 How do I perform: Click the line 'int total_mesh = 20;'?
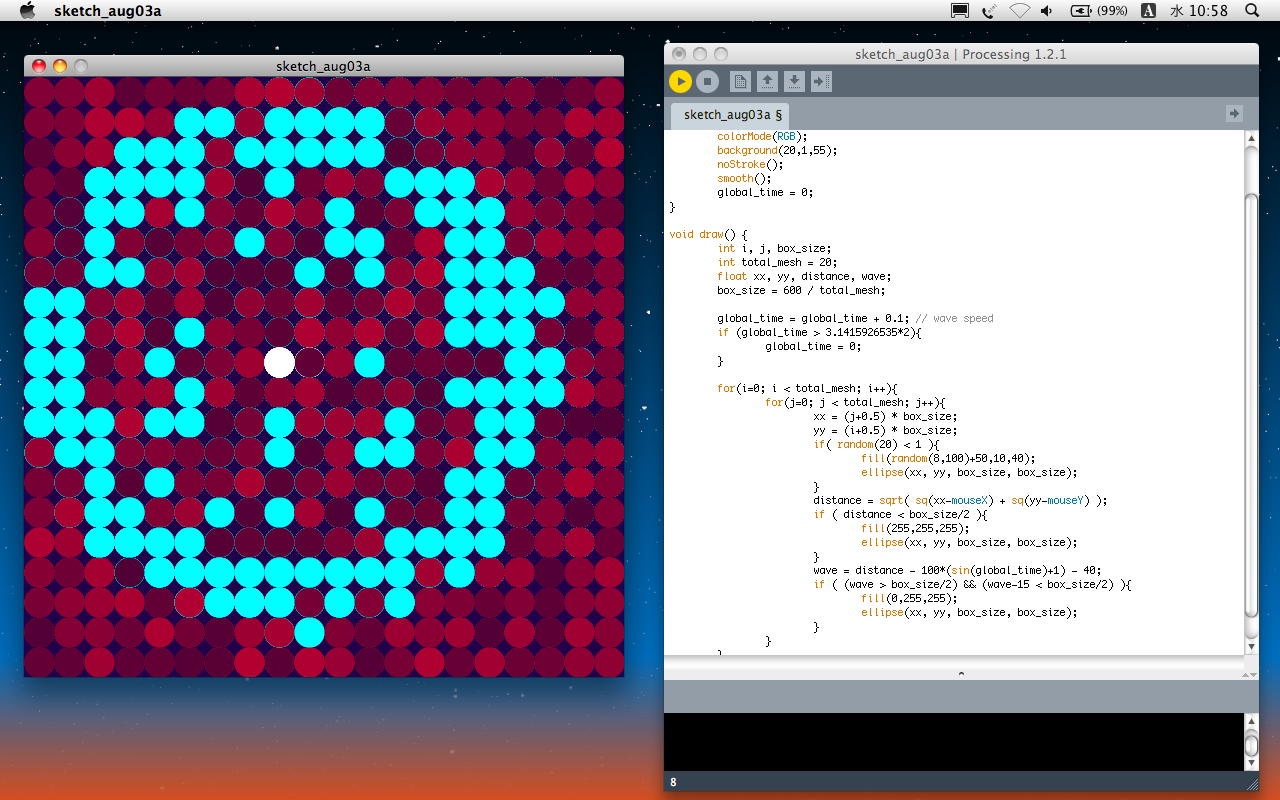click(x=777, y=262)
